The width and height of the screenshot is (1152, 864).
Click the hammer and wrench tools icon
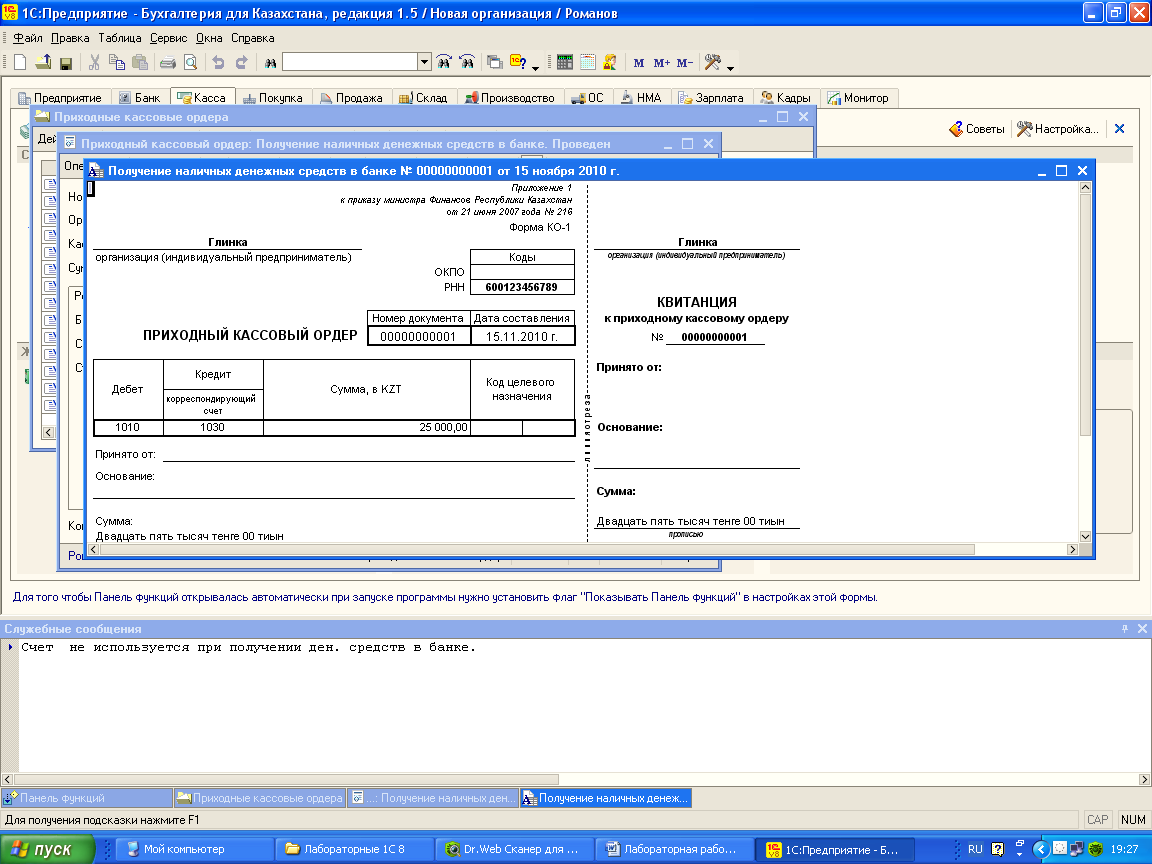[712, 62]
